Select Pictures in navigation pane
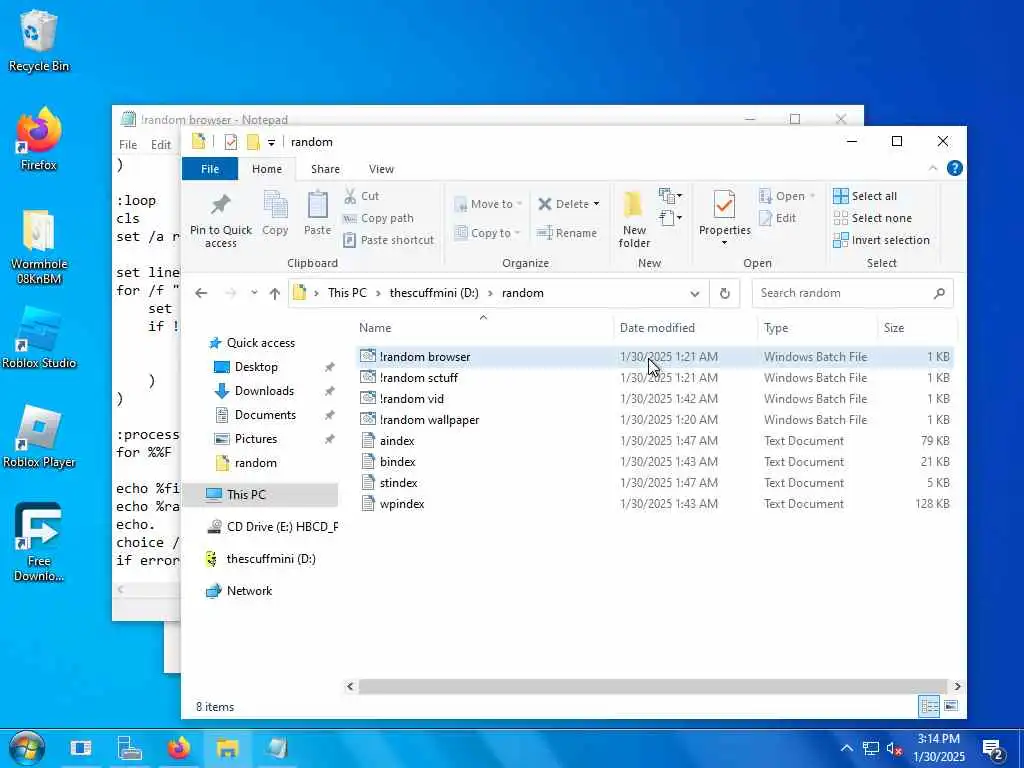The height and width of the screenshot is (768, 1024). [255, 439]
